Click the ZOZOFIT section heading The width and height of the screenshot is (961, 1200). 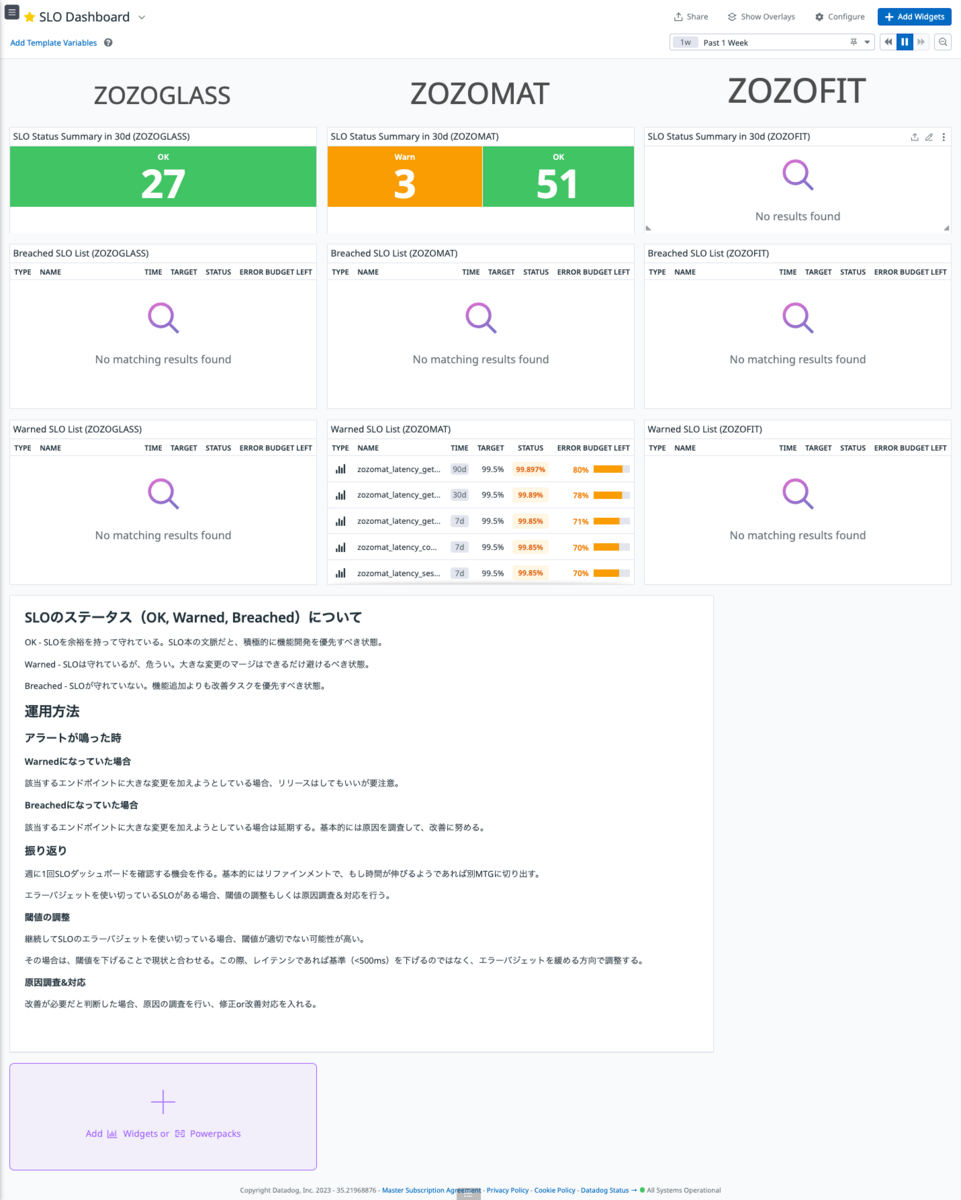(797, 91)
